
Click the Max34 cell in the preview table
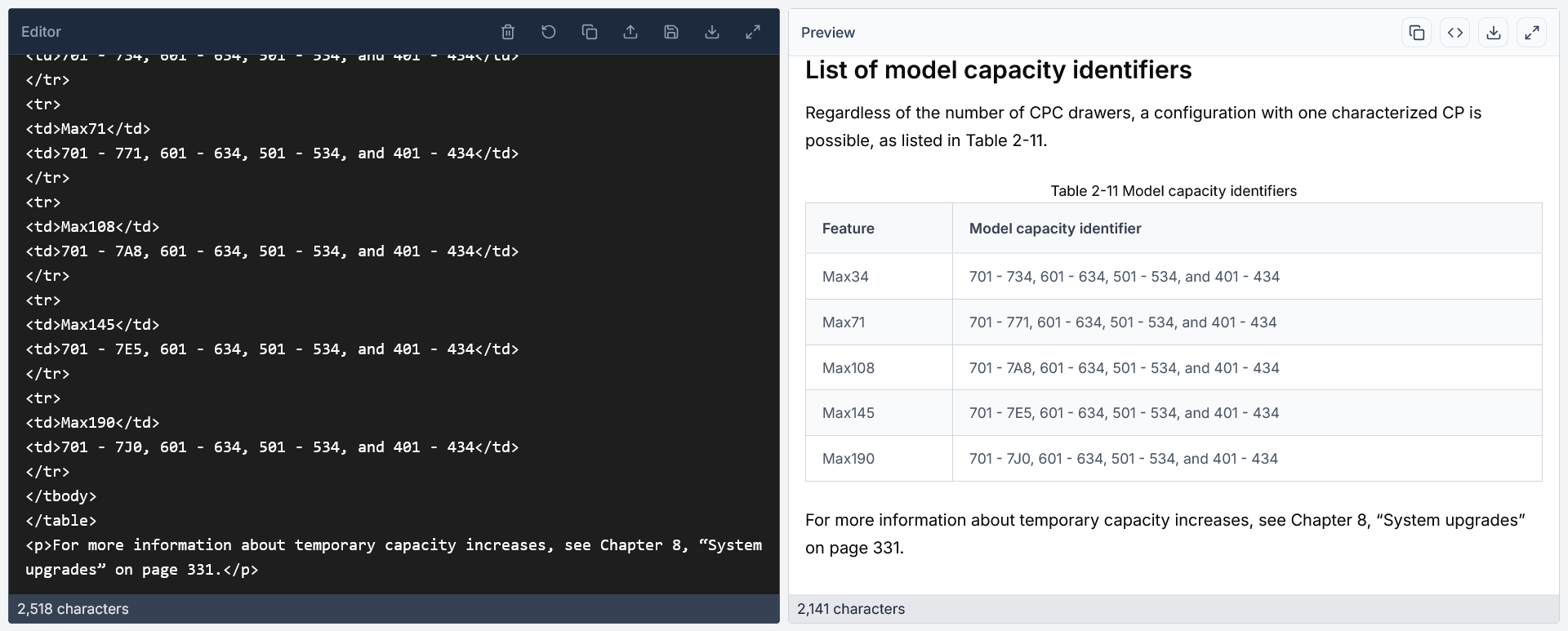845,277
